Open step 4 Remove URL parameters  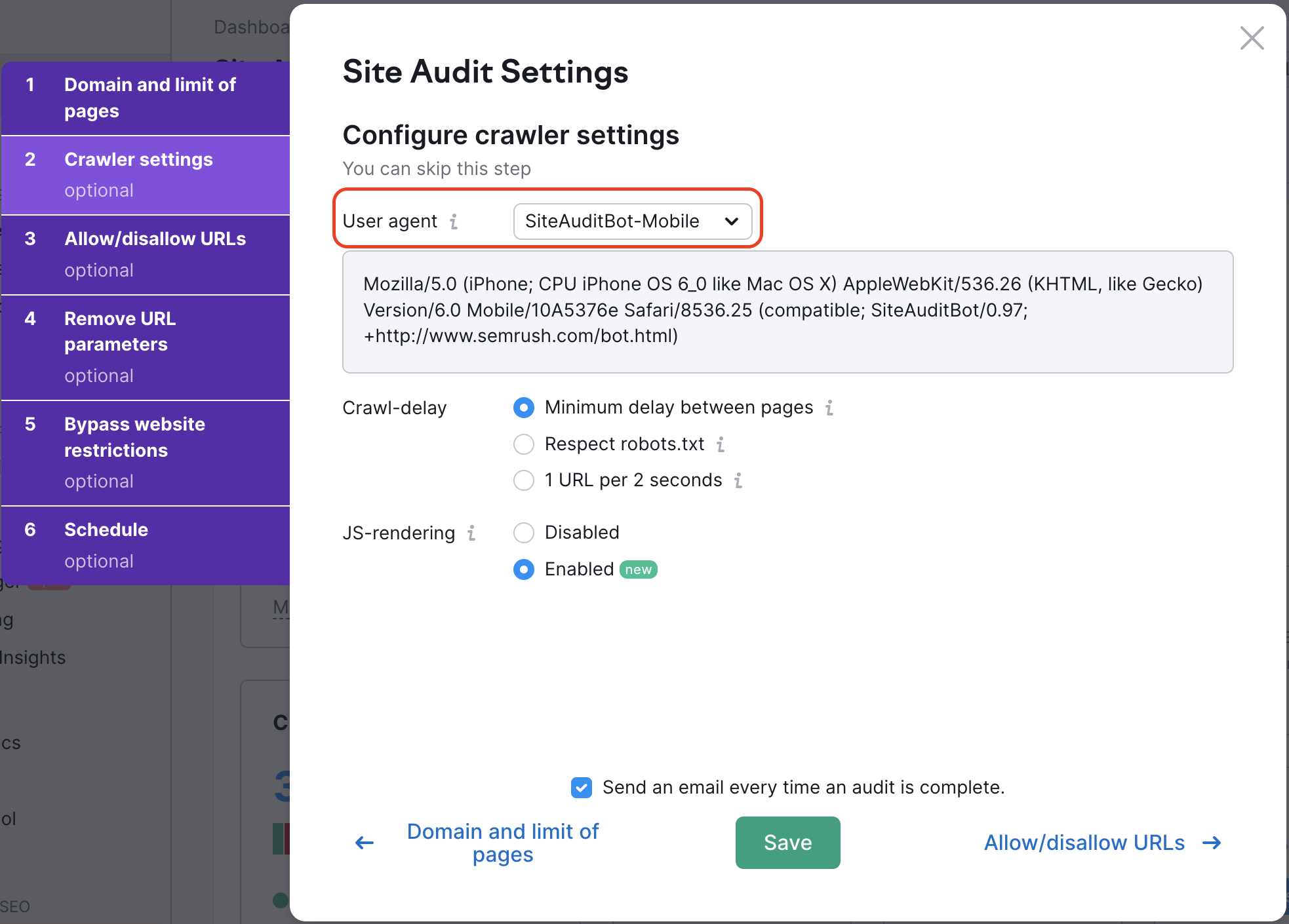[146, 347]
